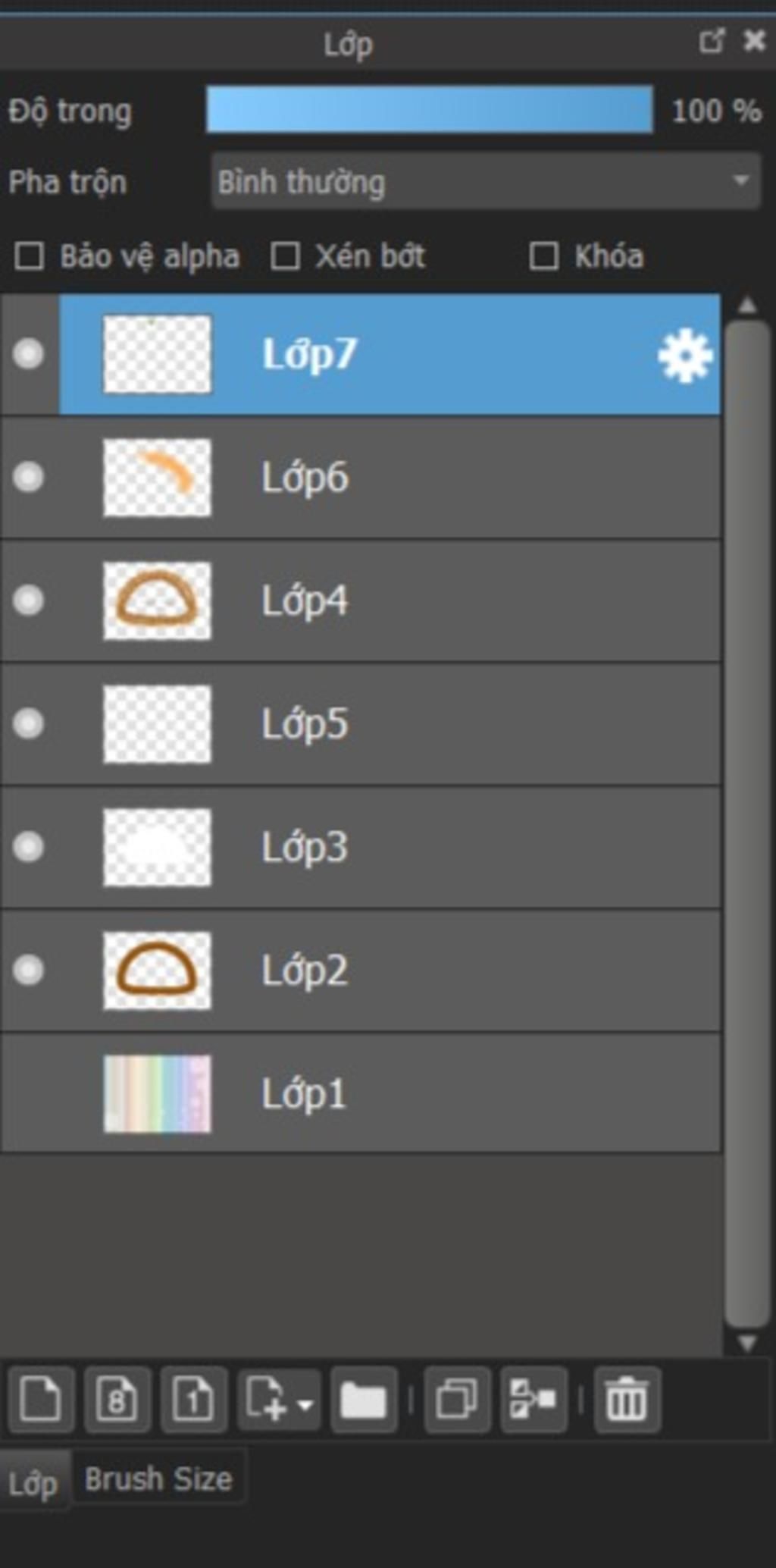Open the add special layer dropdown arrow
The width and height of the screenshot is (776, 1568).
point(305,1405)
